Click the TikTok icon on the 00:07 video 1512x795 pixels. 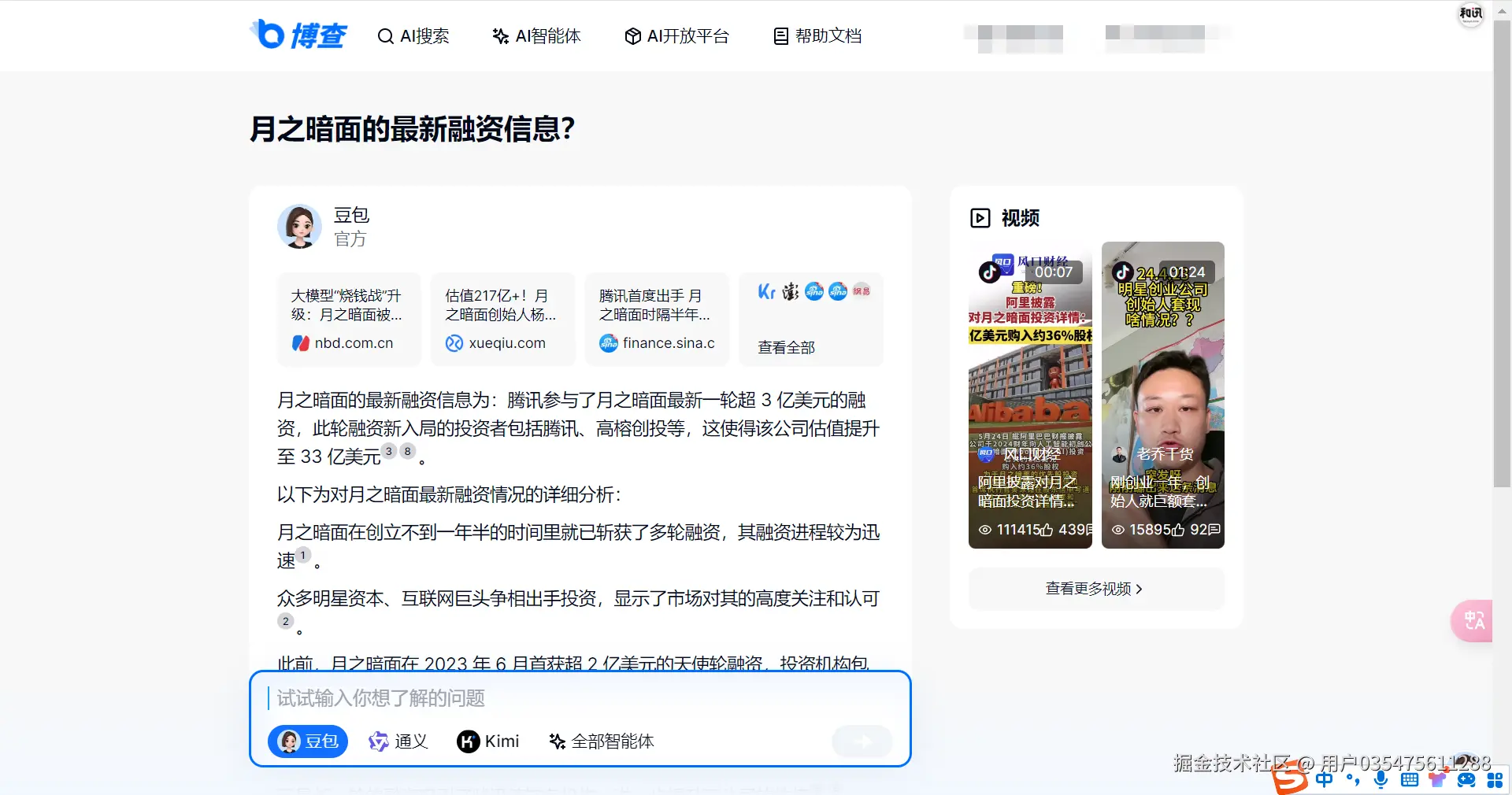(990, 272)
